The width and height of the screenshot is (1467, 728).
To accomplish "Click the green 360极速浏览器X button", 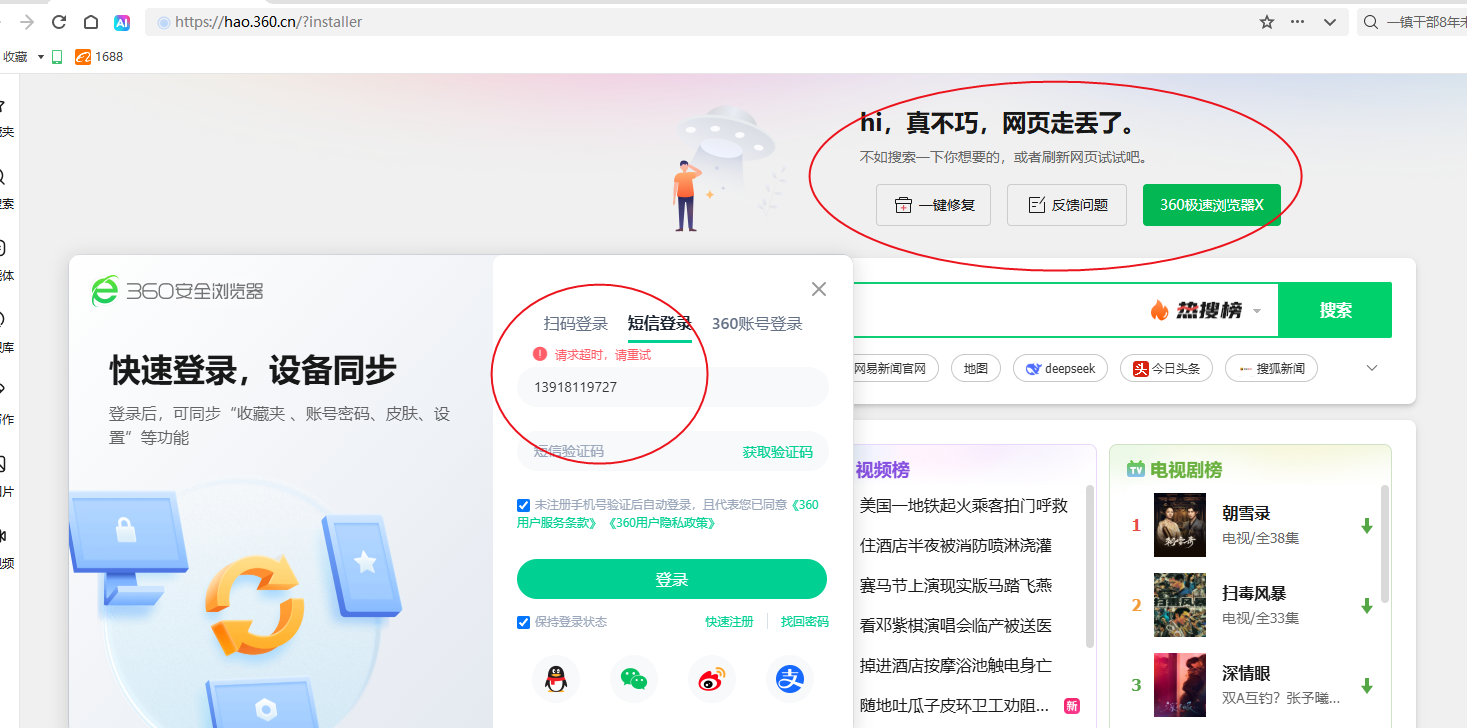I will pos(1212,205).
